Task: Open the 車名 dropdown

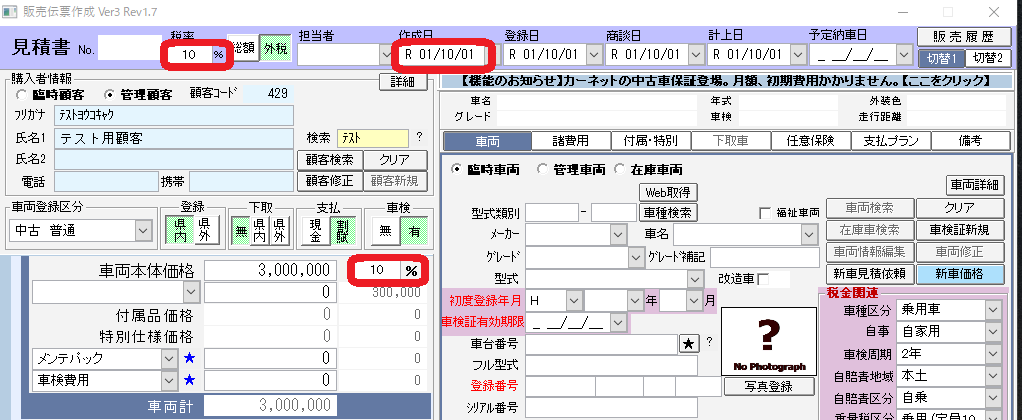Action: pyautogui.click(x=809, y=234)
